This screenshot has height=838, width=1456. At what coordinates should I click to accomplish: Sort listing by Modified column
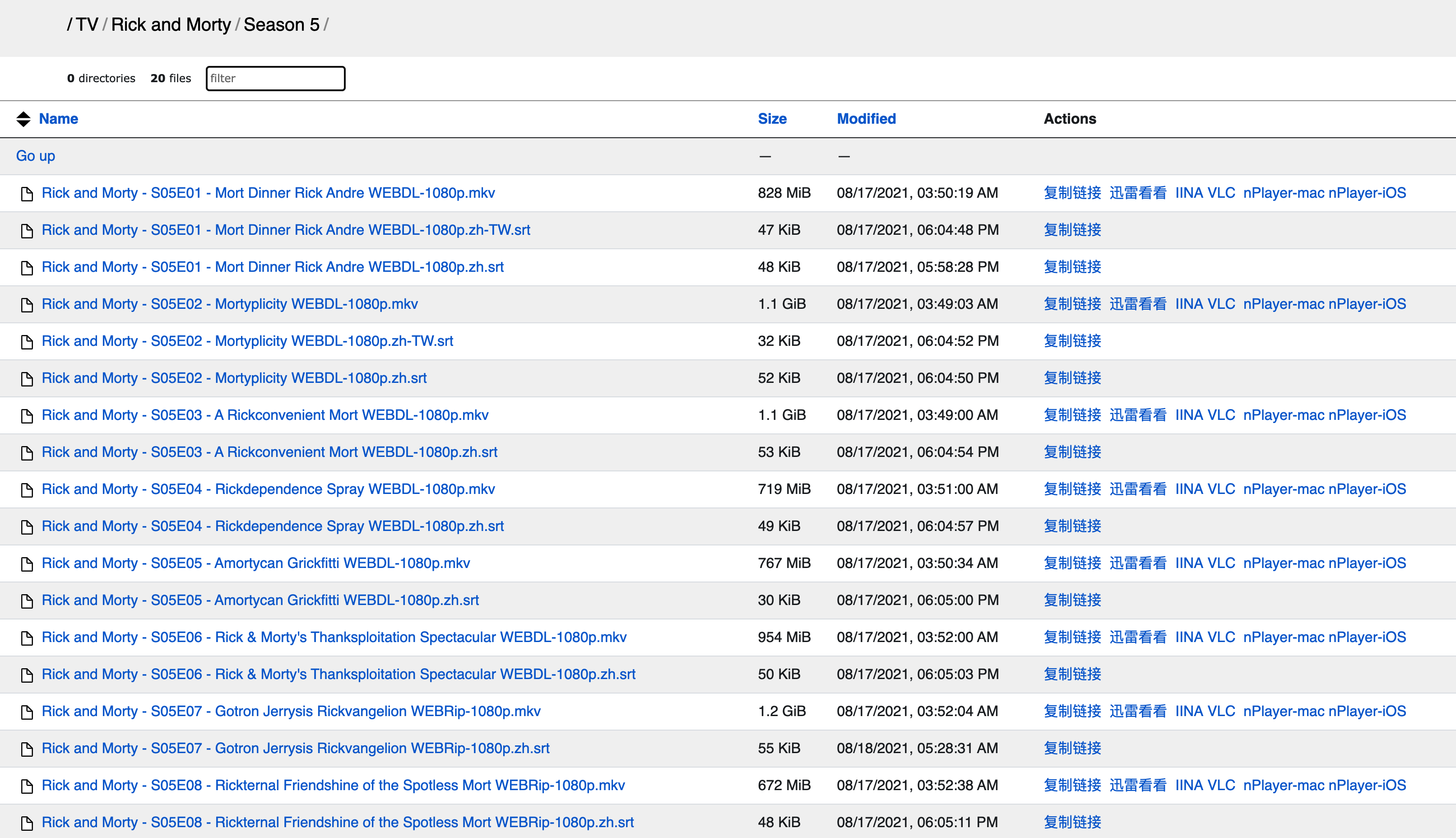(867, 119)
